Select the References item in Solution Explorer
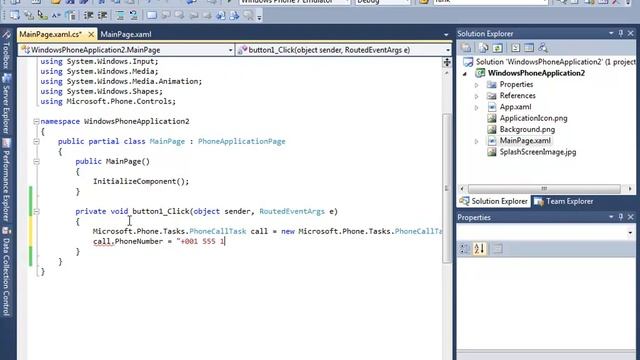 tap(517, 96)
